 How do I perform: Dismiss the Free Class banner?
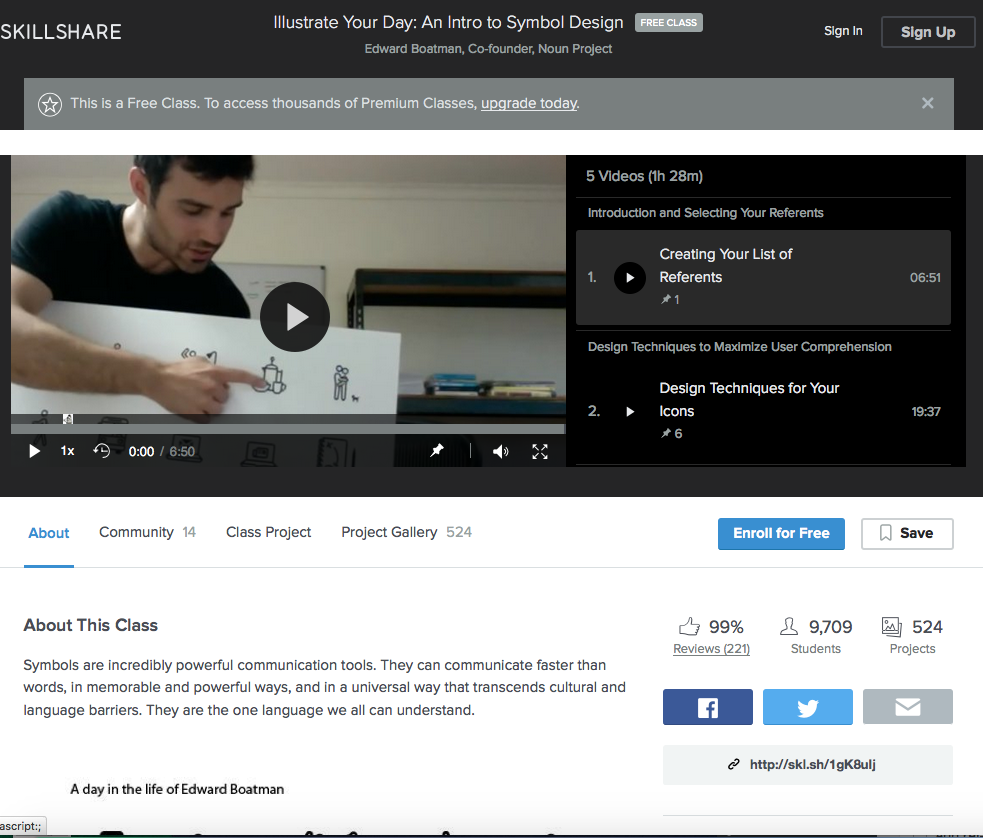[x=928, y=103]
